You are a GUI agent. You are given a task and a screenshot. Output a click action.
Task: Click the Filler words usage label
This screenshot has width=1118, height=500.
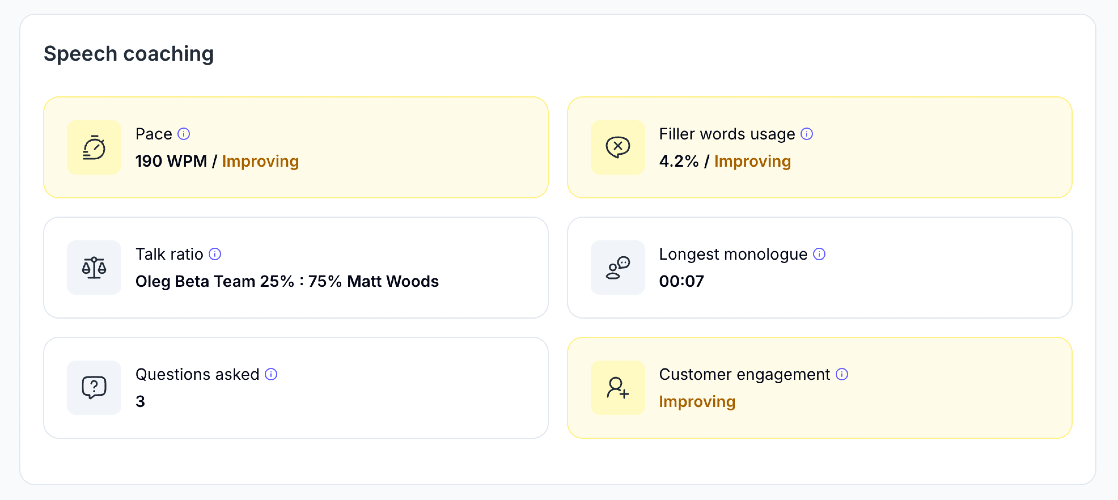coord(727,133)
